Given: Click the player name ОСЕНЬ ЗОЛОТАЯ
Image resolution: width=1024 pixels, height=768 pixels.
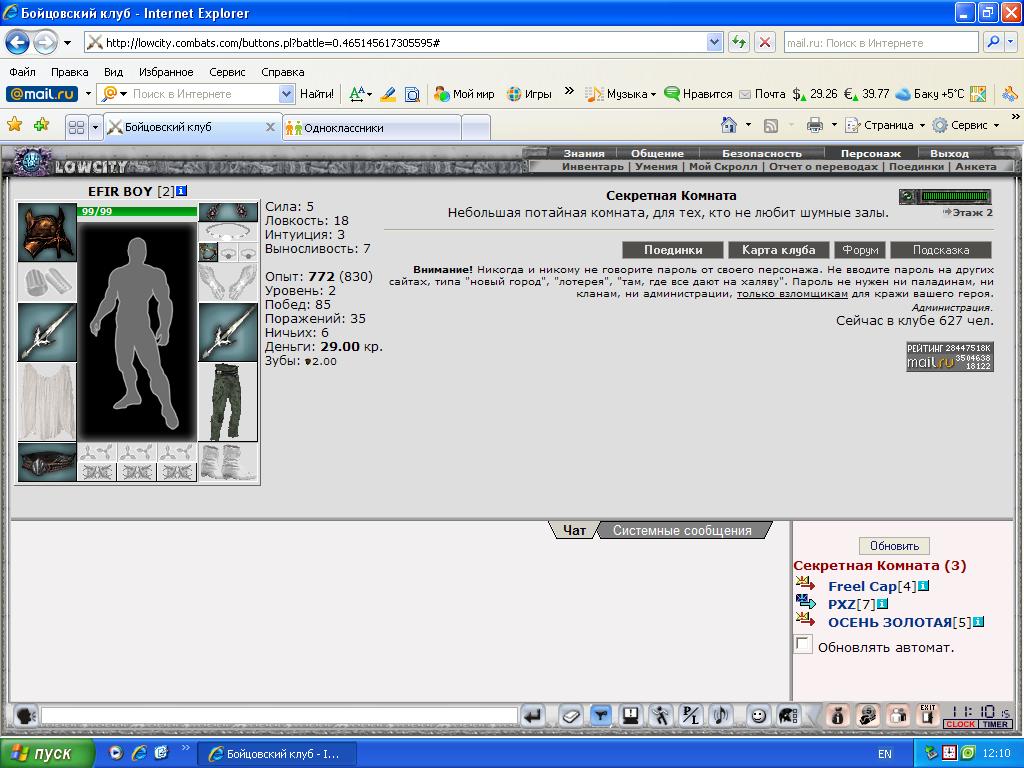Looking at the screenshot, I should [889, 622].
